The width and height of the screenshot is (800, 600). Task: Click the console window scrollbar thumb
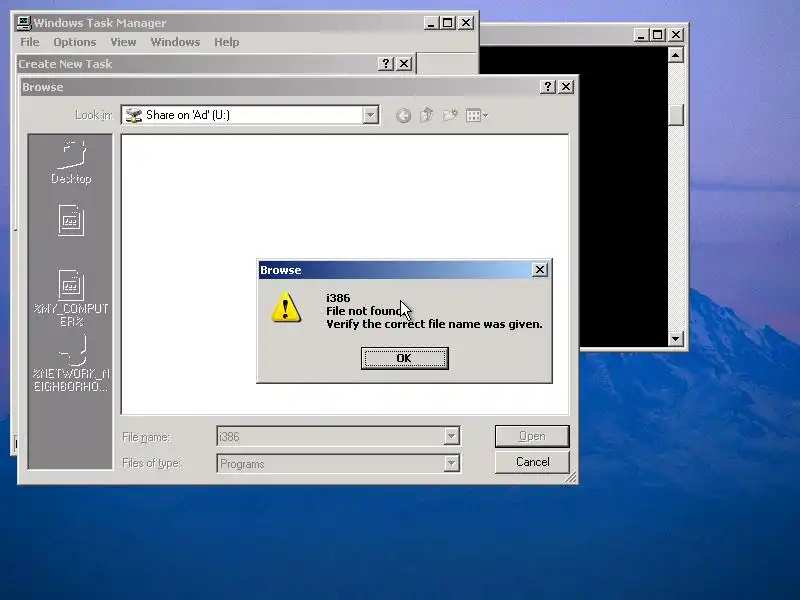coord(676,115)
